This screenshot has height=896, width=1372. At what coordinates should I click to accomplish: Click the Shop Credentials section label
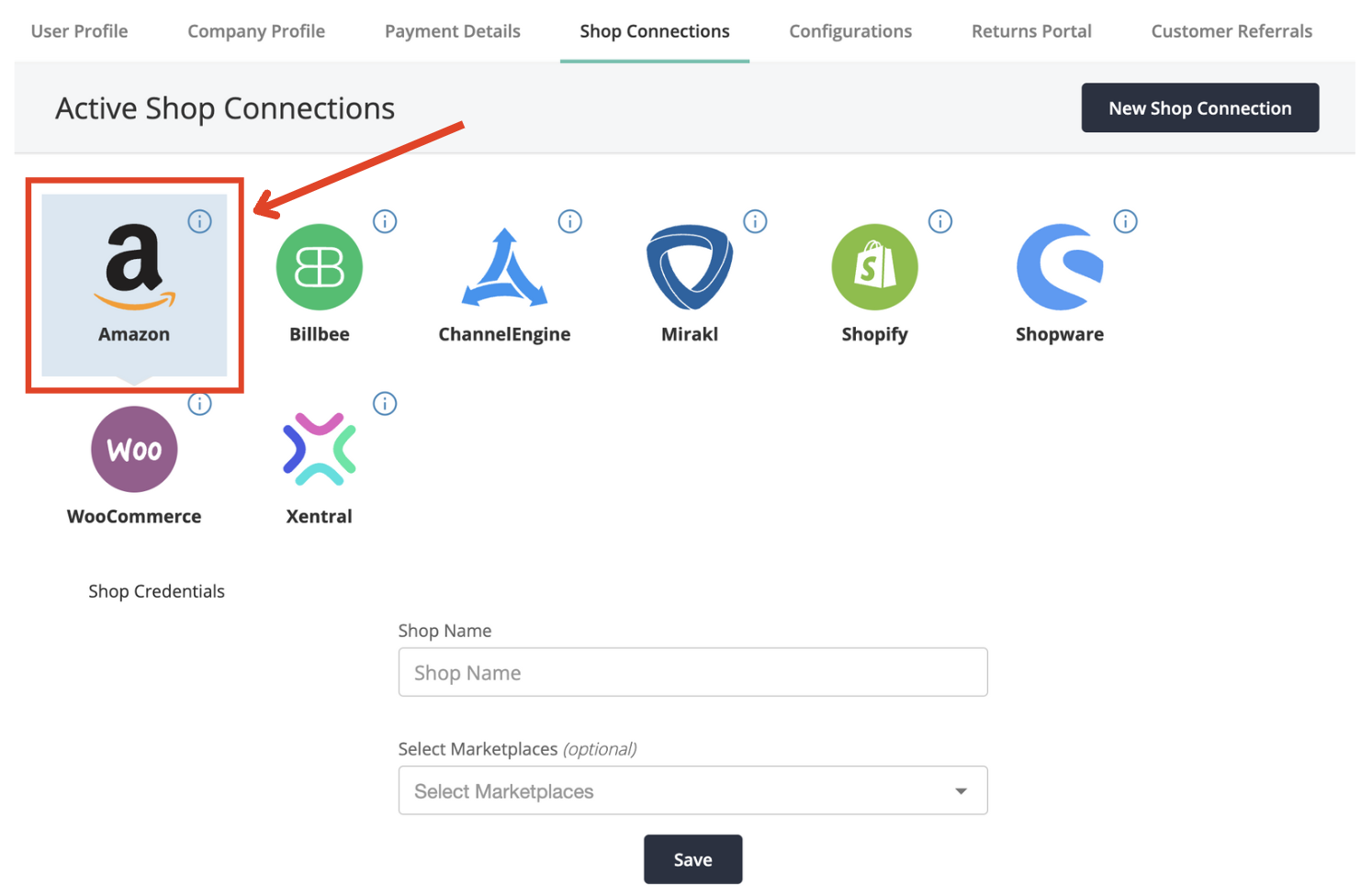click(156, 591)
